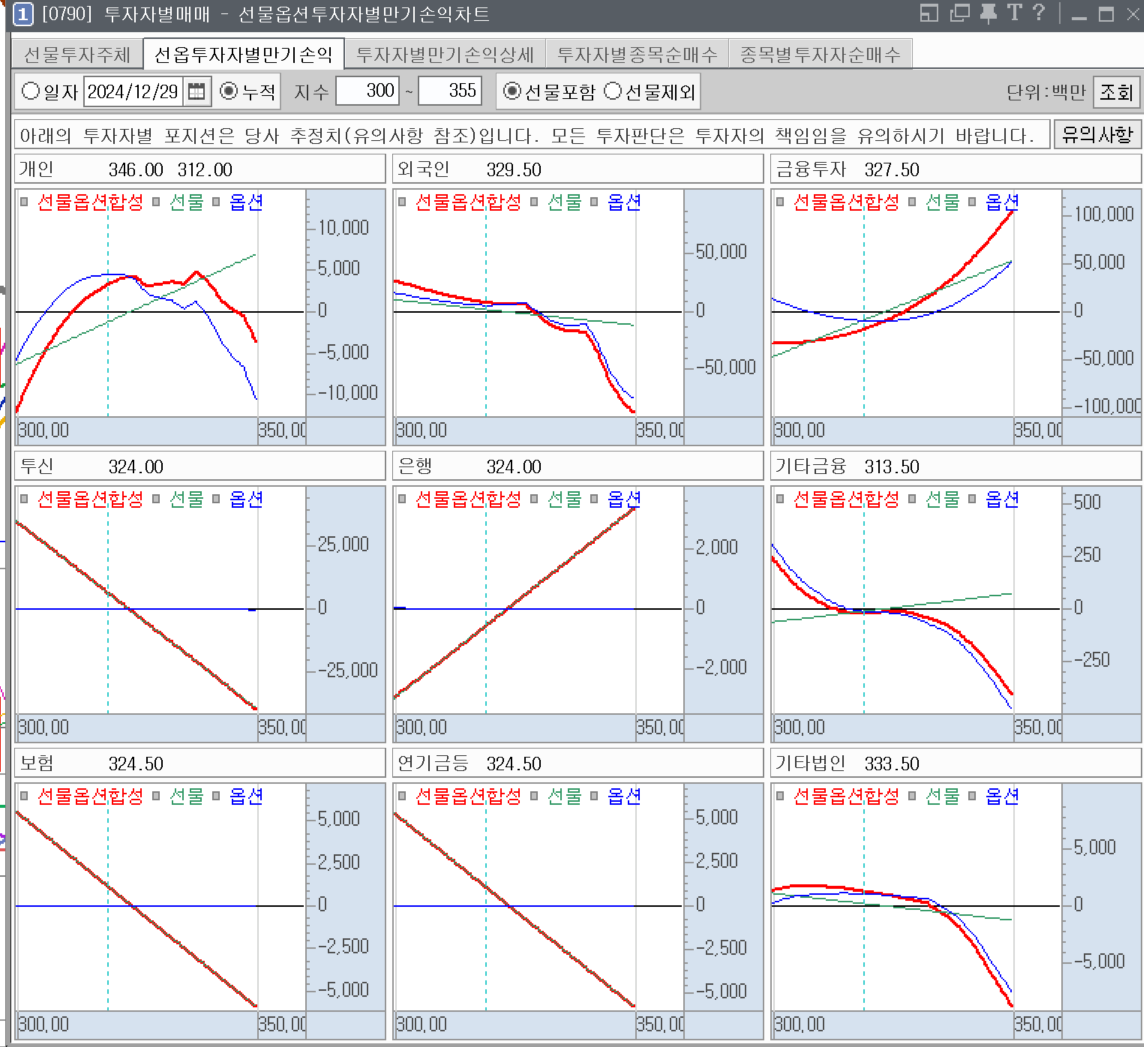Click the pin window icon in title bar
Viewport: 1144px width, 1047px height.
(x=988, y=13)
